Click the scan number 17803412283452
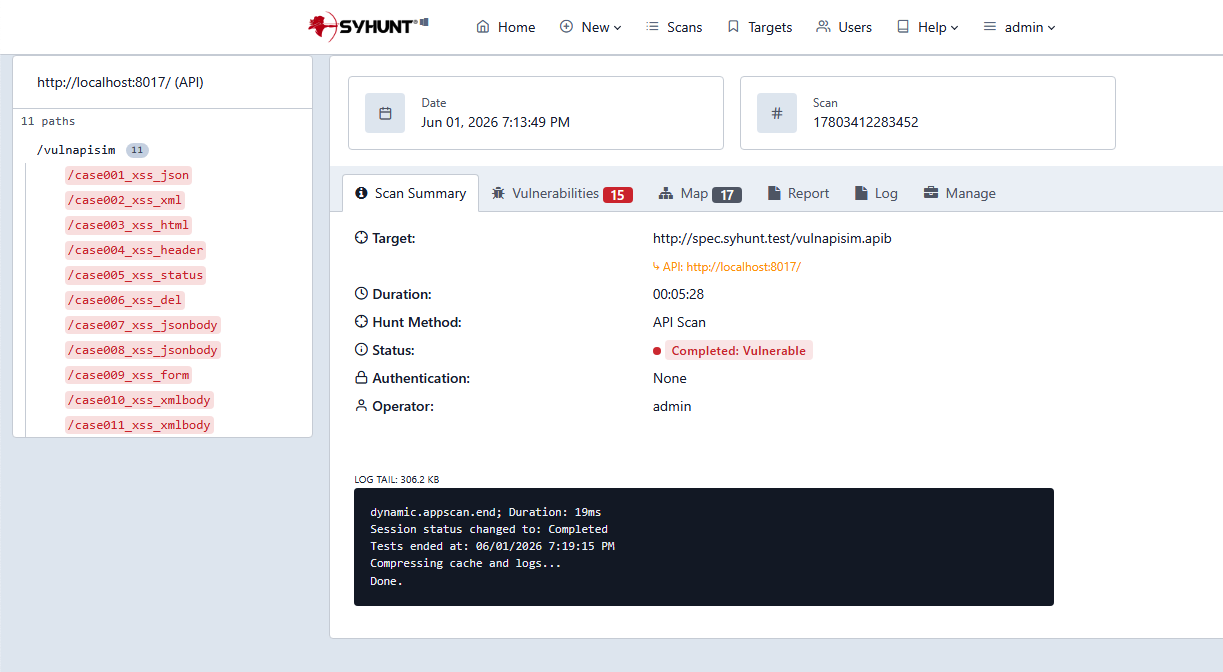This screenshot has height=672, width=1223. pyautogui.click(x=866, y=122)
